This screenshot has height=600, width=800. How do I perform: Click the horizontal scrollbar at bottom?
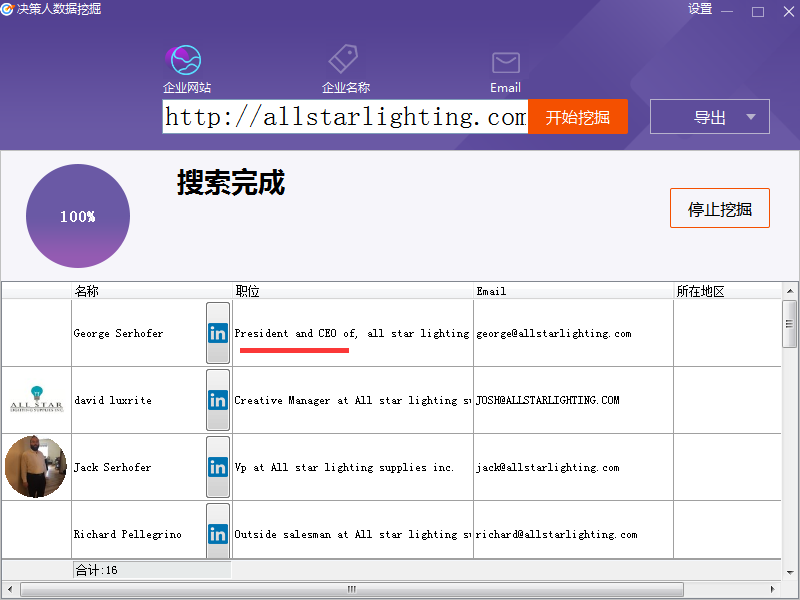tap(350, 589)
